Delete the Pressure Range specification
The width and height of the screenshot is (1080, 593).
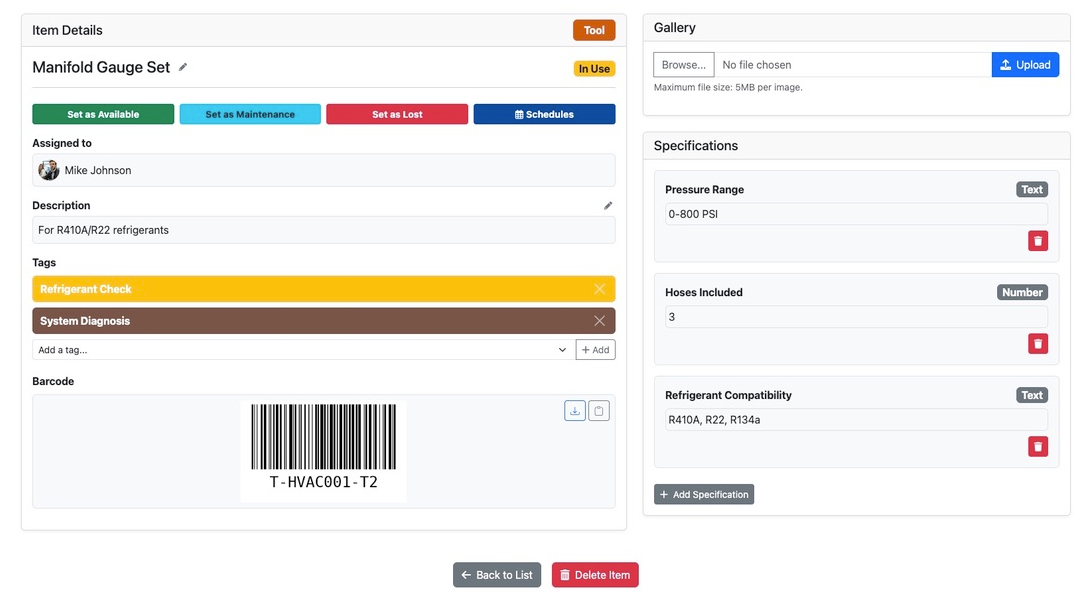point(1037,240)
